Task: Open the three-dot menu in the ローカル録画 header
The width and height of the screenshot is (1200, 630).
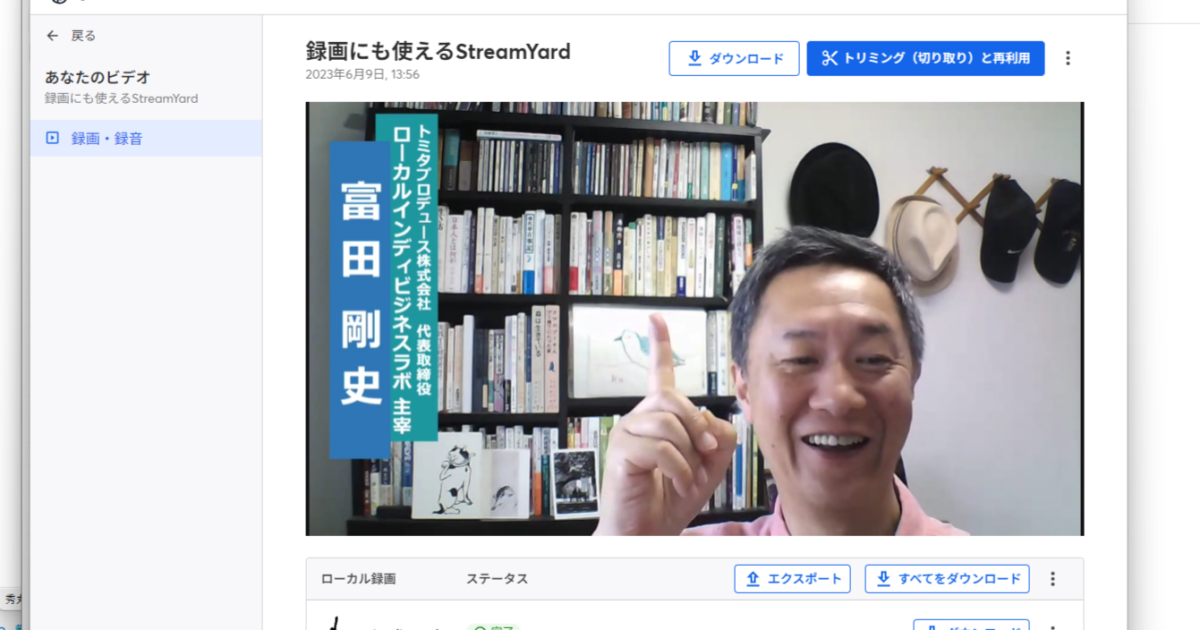Action: 1052,578
